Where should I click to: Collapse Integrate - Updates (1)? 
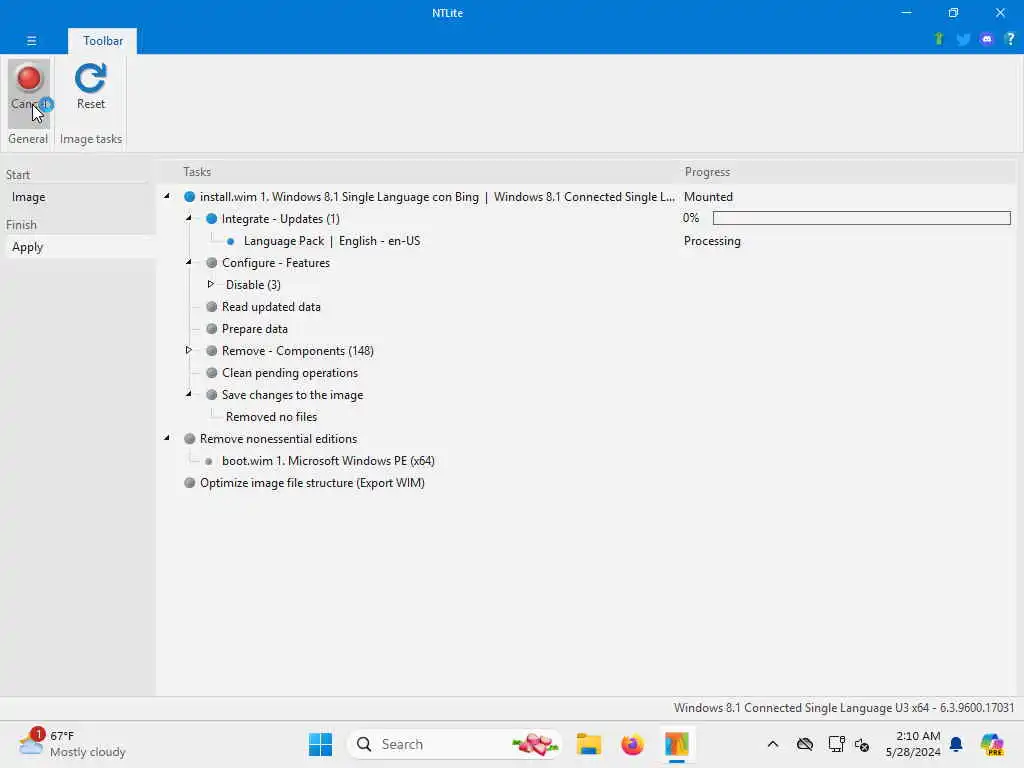[189, 218]
